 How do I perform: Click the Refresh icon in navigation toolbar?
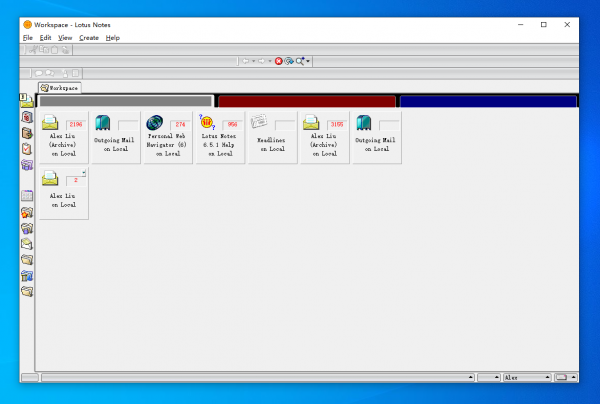[x=289, y=61]
